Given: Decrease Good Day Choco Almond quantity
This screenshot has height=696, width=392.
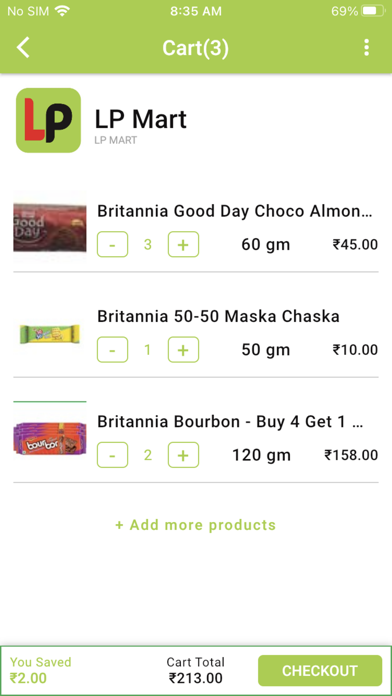Looking at the screenshot, I should click(112, 245).
